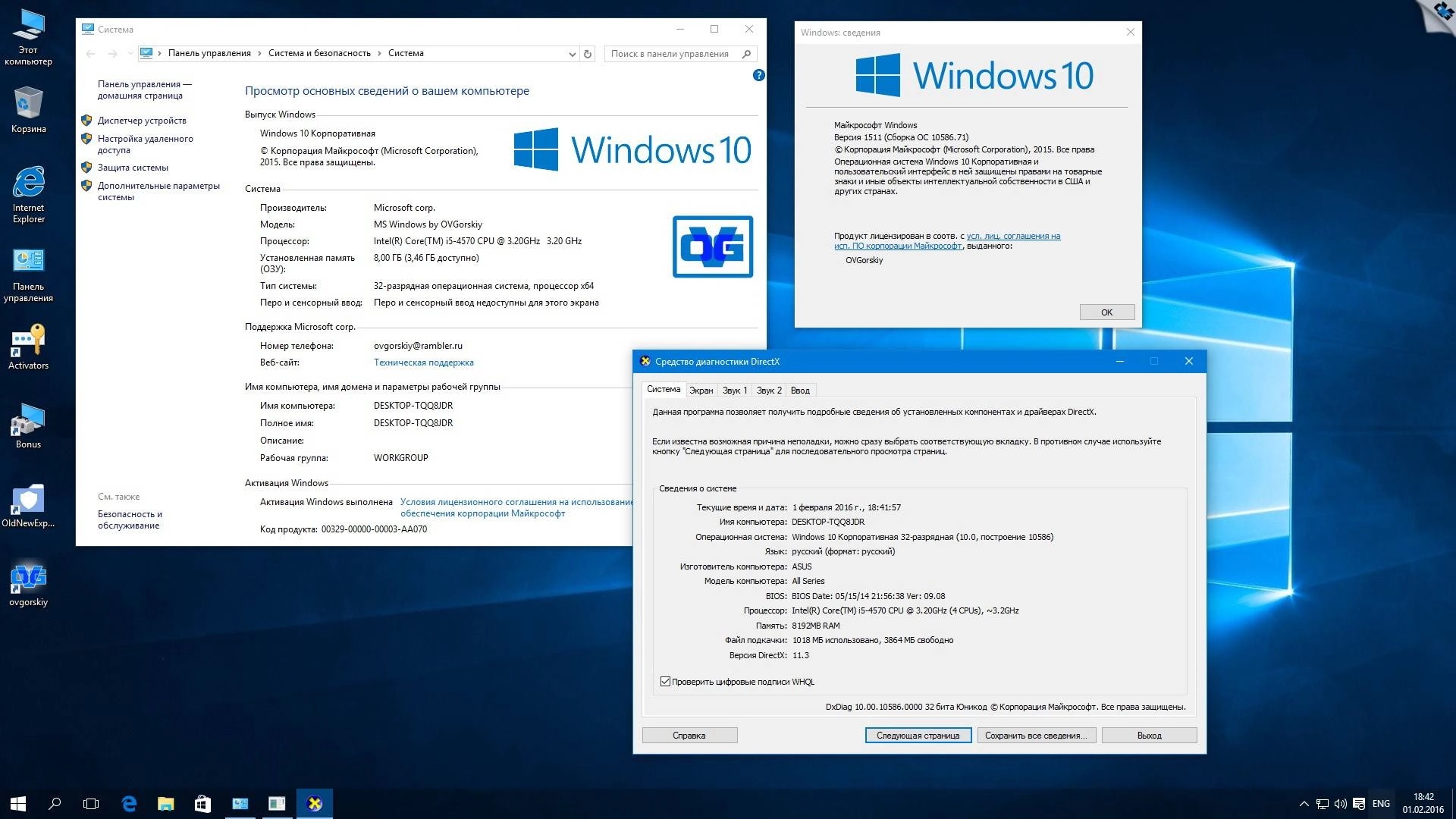Open breadcrumb arrow after 'Система и безопасность'
This screenshot has height=819, width=1456.
tap(378, 54)
